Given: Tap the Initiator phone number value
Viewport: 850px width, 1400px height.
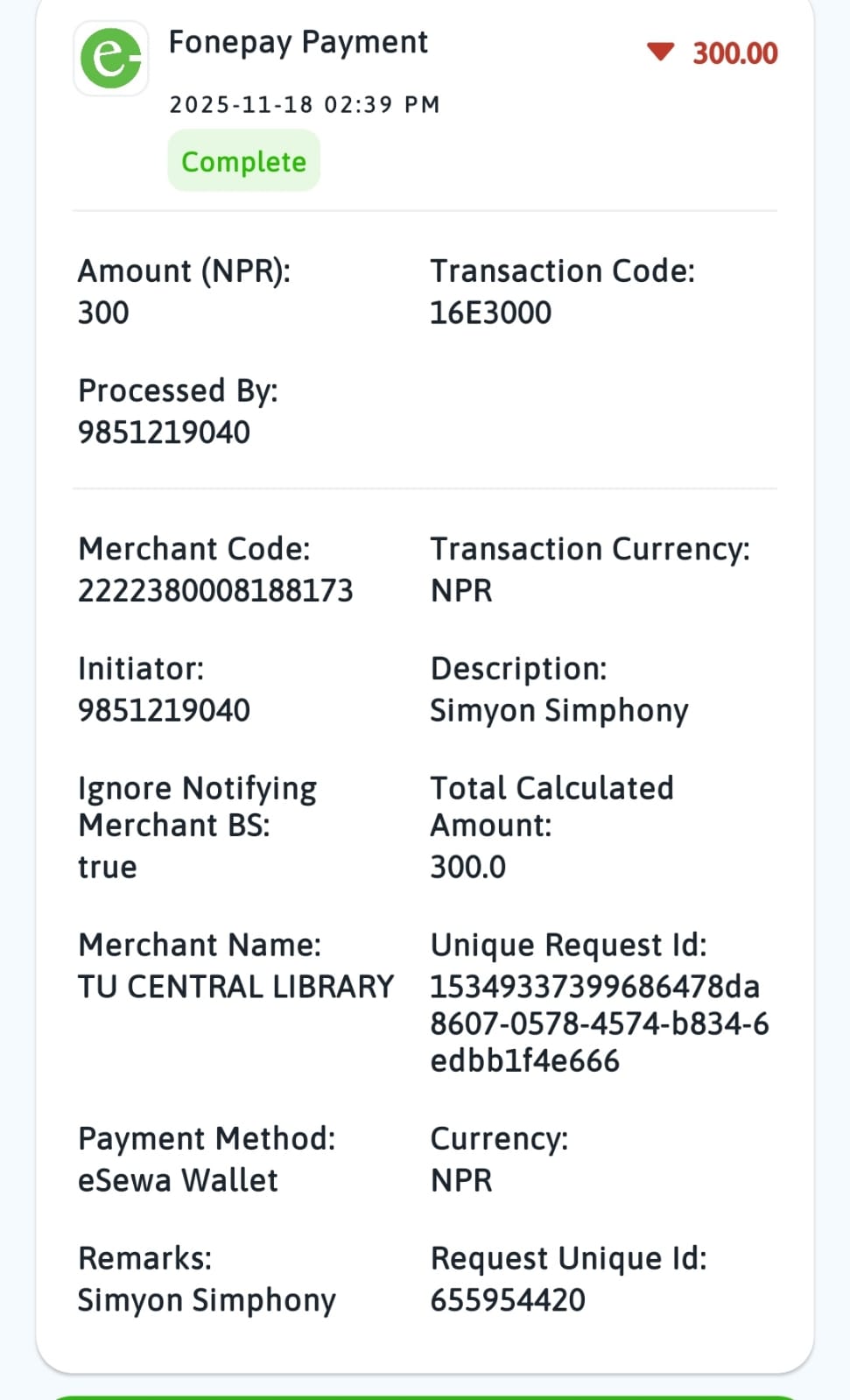Looking at the screenshot, I should 164,710.
